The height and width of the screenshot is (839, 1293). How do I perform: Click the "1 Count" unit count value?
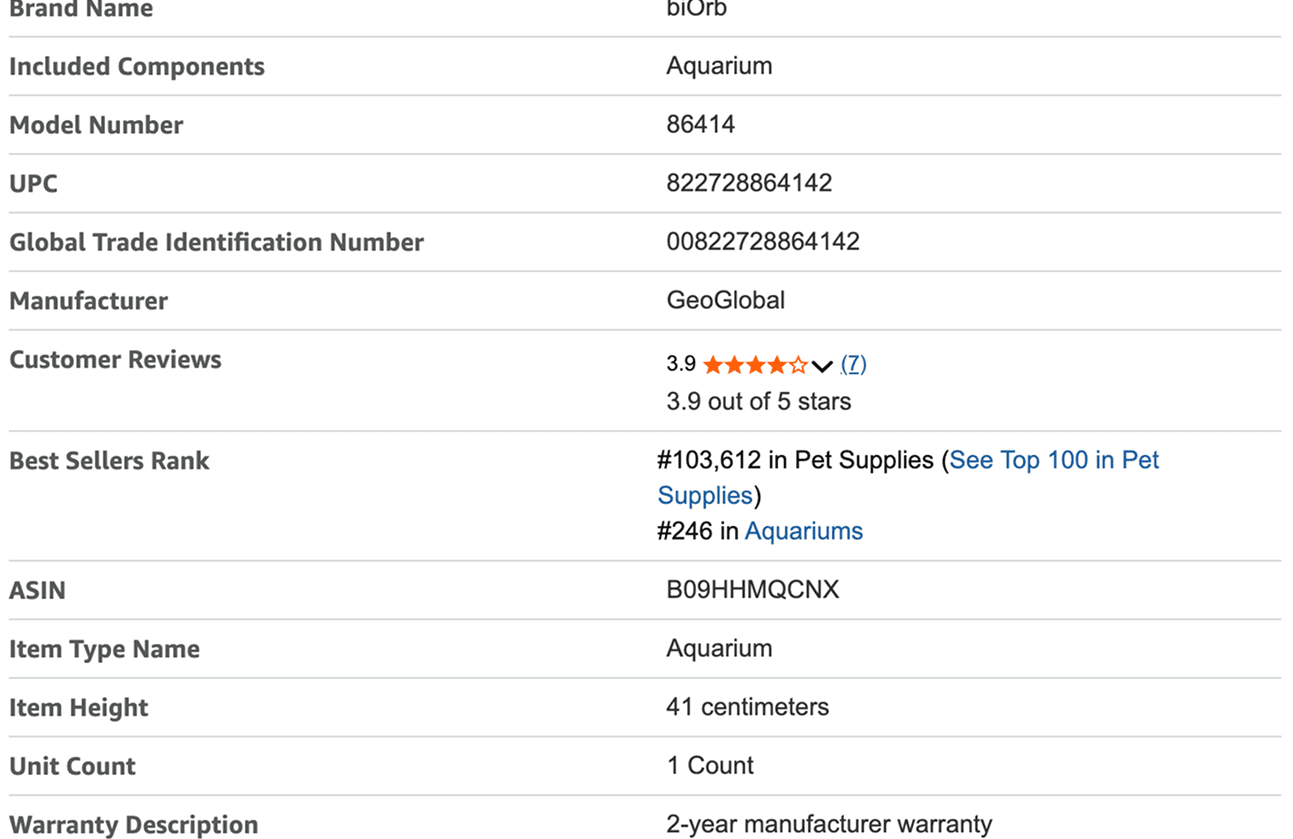coord(710,766)
